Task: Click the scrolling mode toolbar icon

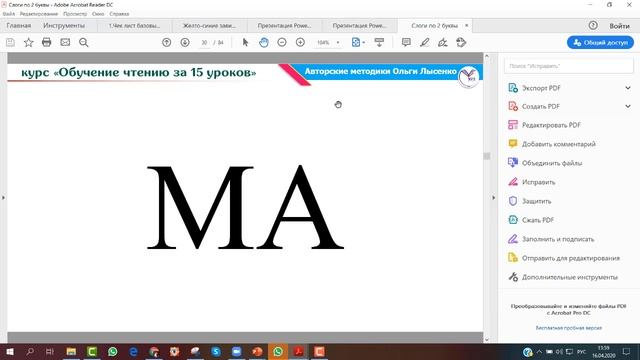Action: coord(379,42)
